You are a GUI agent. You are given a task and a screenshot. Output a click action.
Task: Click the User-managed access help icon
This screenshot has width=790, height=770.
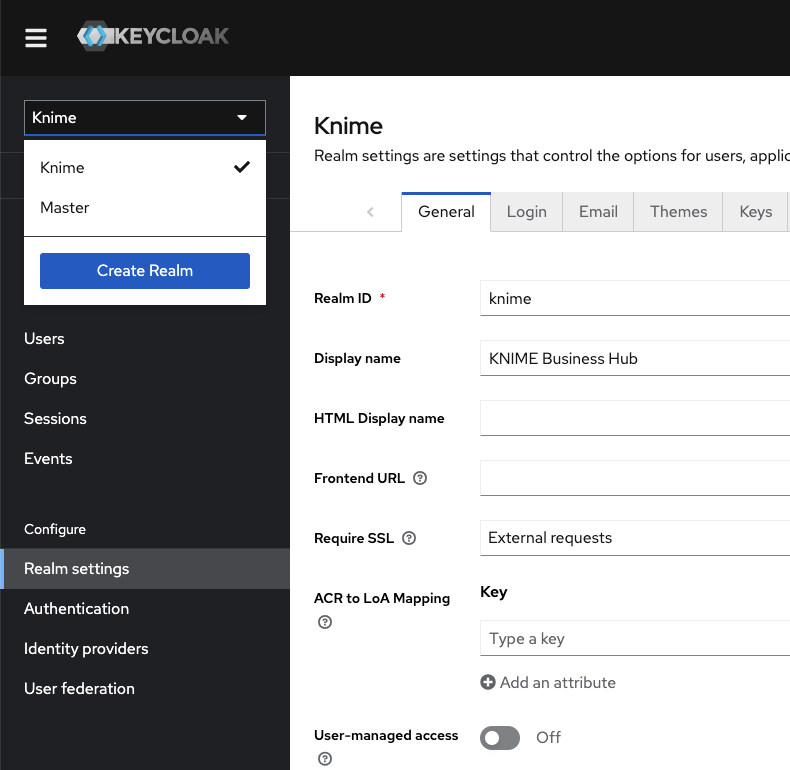pyautogui.click(x=324, y=759)
